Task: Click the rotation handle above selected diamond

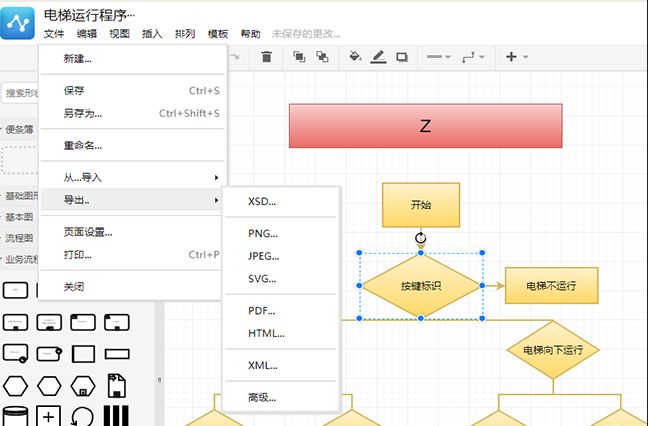Action: pyautogui.click(x=420, y=238)
